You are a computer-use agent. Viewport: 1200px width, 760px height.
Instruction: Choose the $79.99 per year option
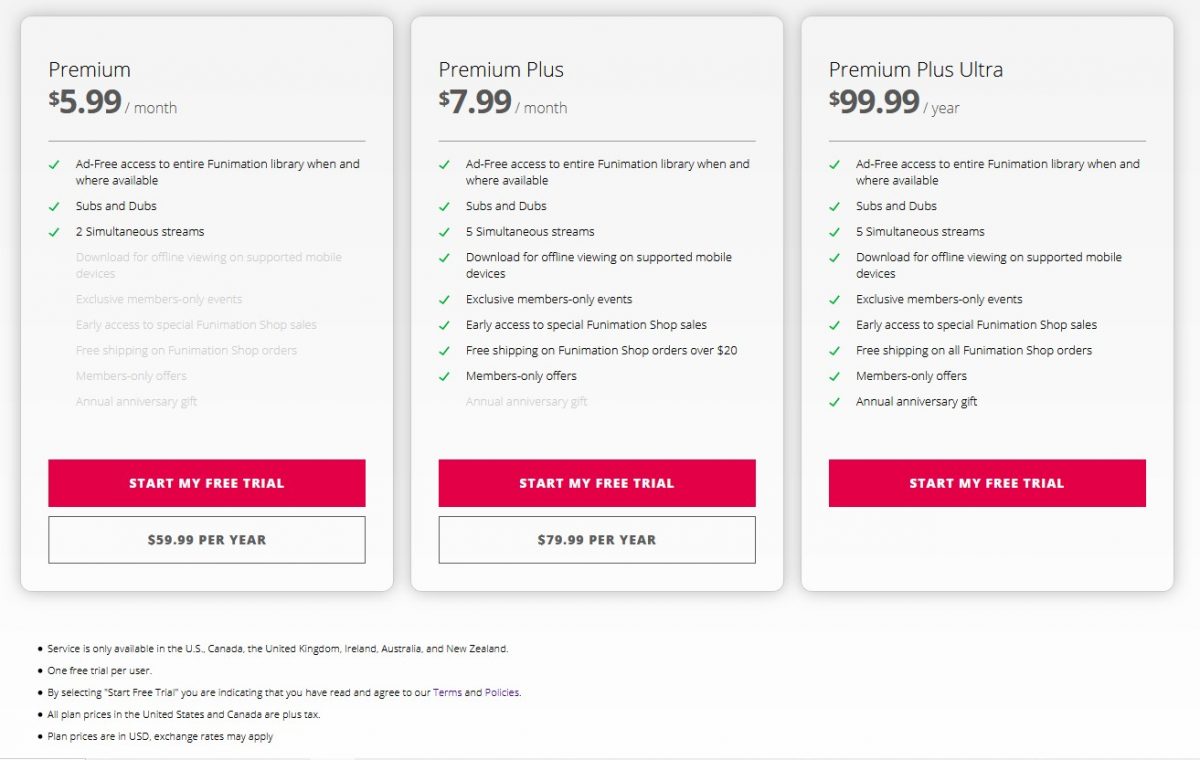(596, 540)
